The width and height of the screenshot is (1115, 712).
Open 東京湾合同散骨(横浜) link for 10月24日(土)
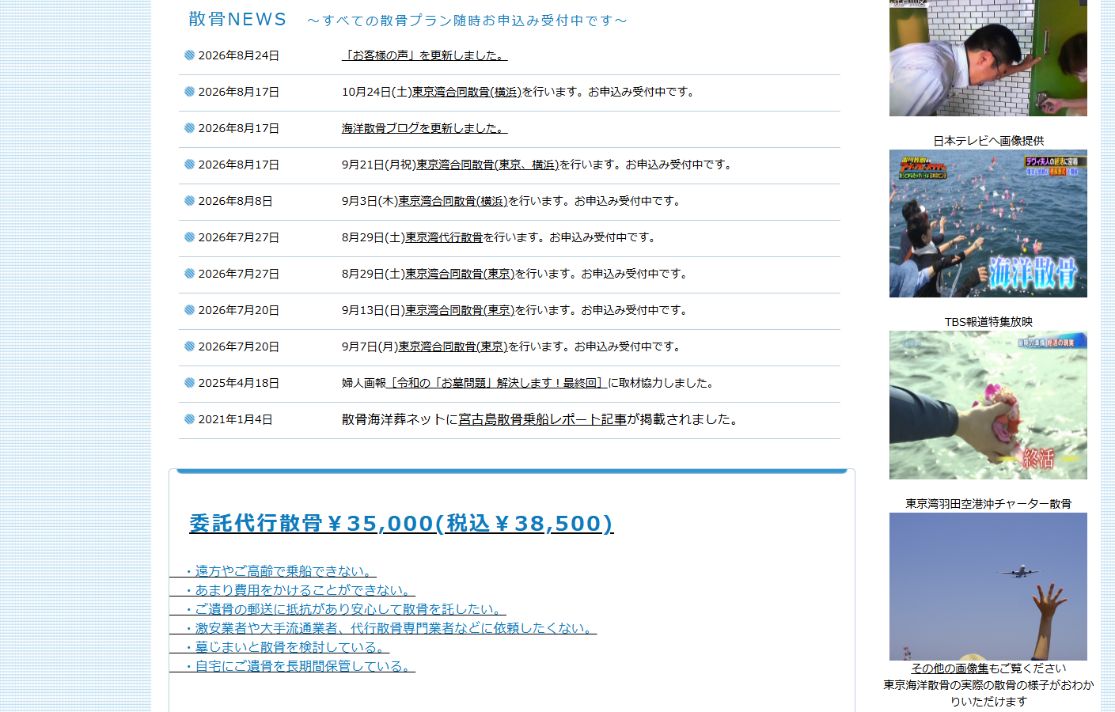tap(467, 92)
